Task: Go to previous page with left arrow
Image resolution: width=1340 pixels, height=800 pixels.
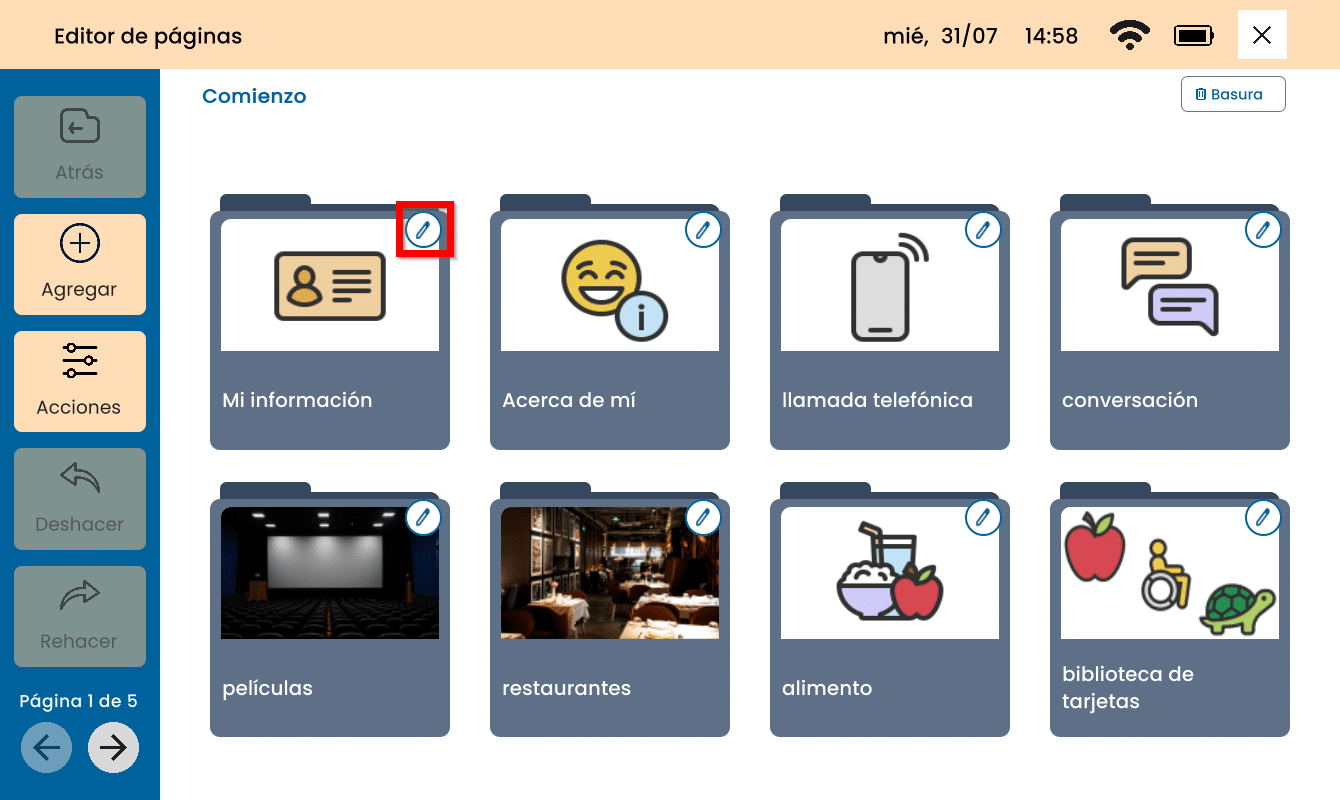Action: 47,747
